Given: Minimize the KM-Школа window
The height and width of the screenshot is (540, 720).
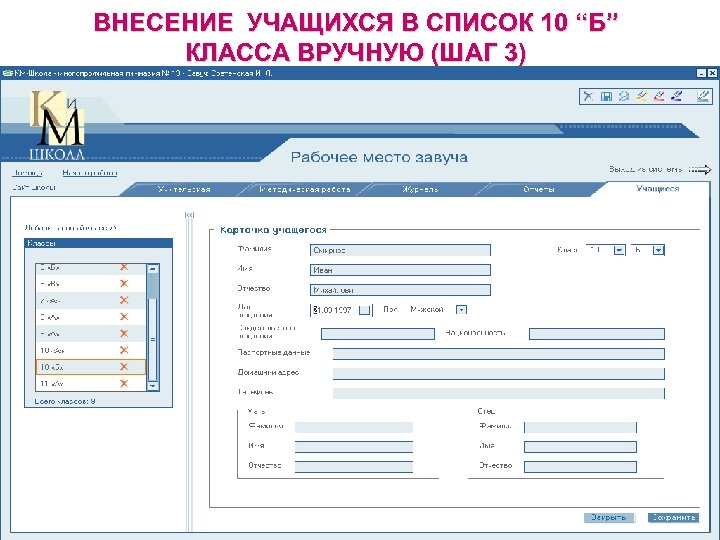Looking at the screenshot, I should 701,73.
